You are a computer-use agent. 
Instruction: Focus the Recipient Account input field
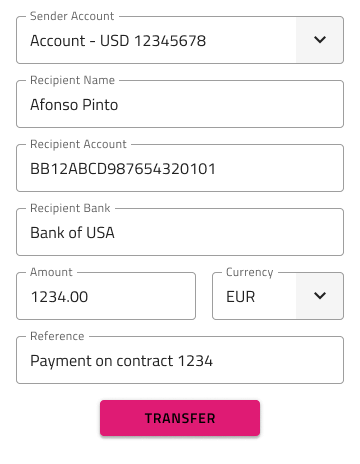click(180, 168)
